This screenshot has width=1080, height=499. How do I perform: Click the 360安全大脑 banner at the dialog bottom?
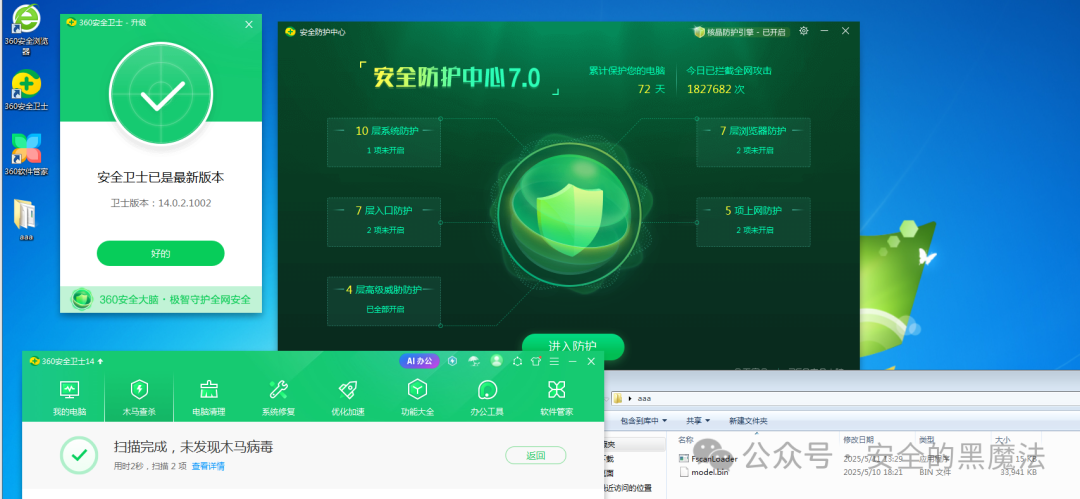160,299
